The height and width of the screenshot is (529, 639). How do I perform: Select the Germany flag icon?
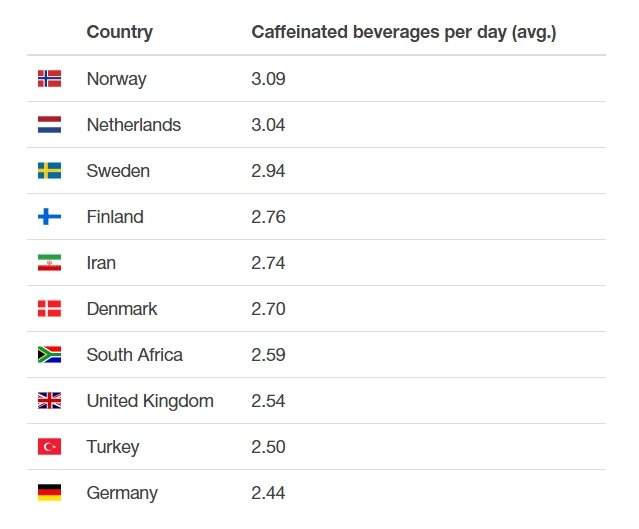[49, 493]
